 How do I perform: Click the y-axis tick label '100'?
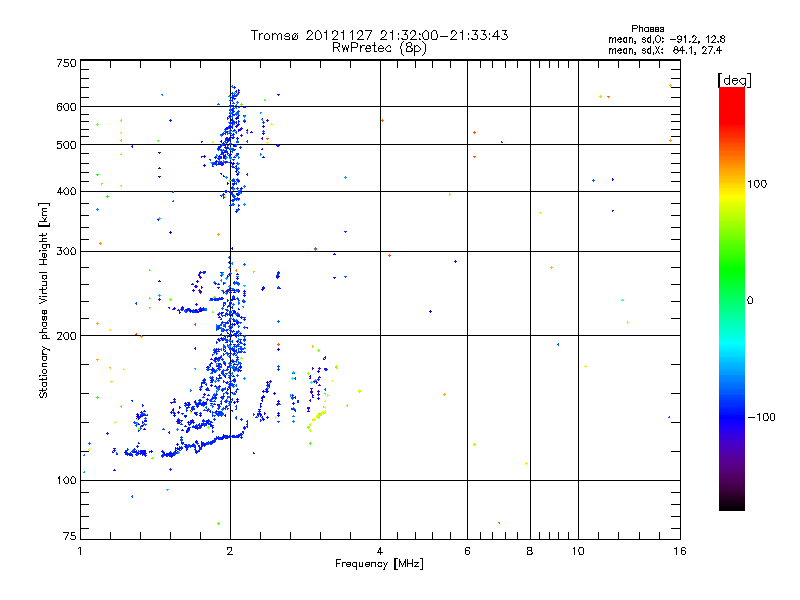click(x=66, y=481)
